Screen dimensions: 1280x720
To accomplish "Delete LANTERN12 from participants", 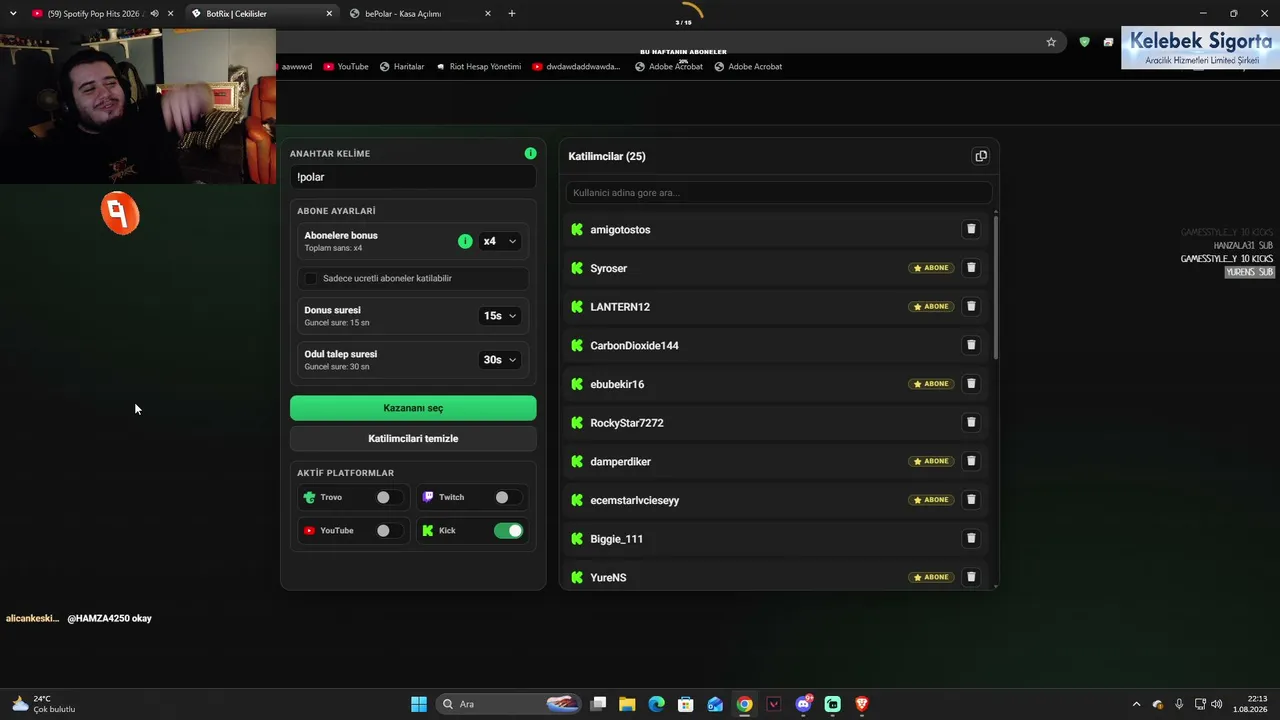I will coord(970,306).
